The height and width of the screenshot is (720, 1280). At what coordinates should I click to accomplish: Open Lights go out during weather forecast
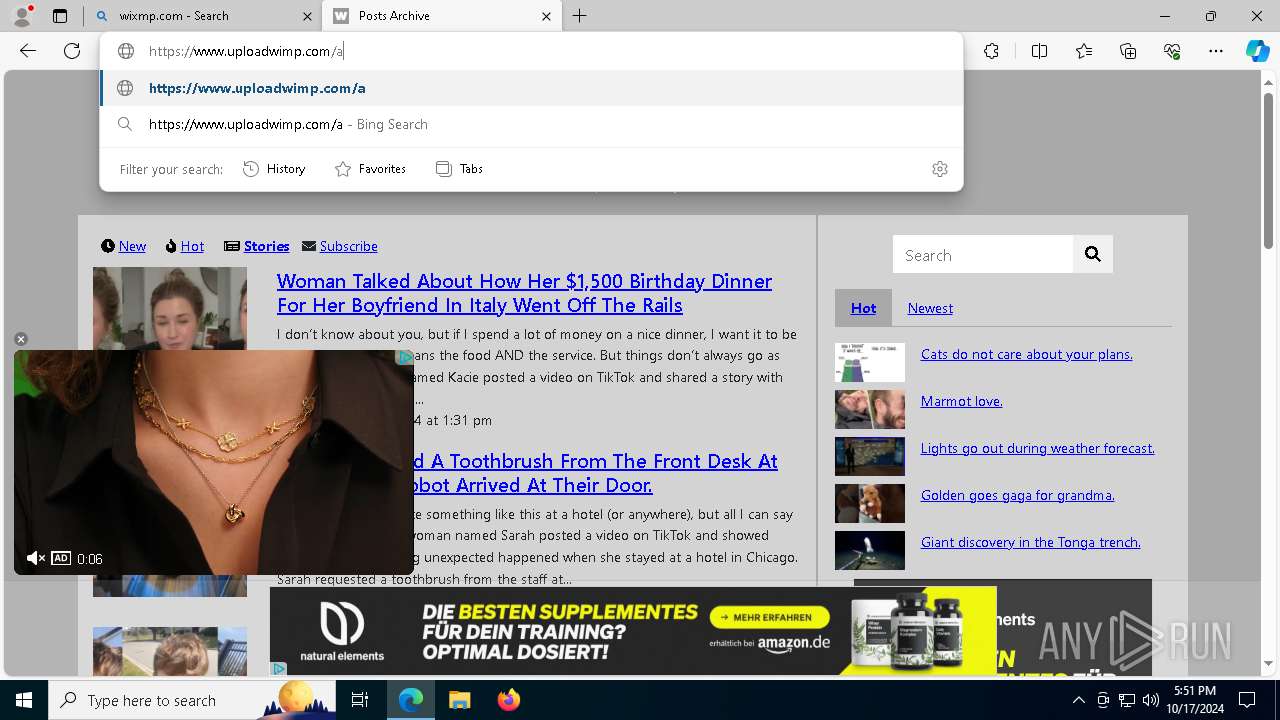pos(1037,448)
